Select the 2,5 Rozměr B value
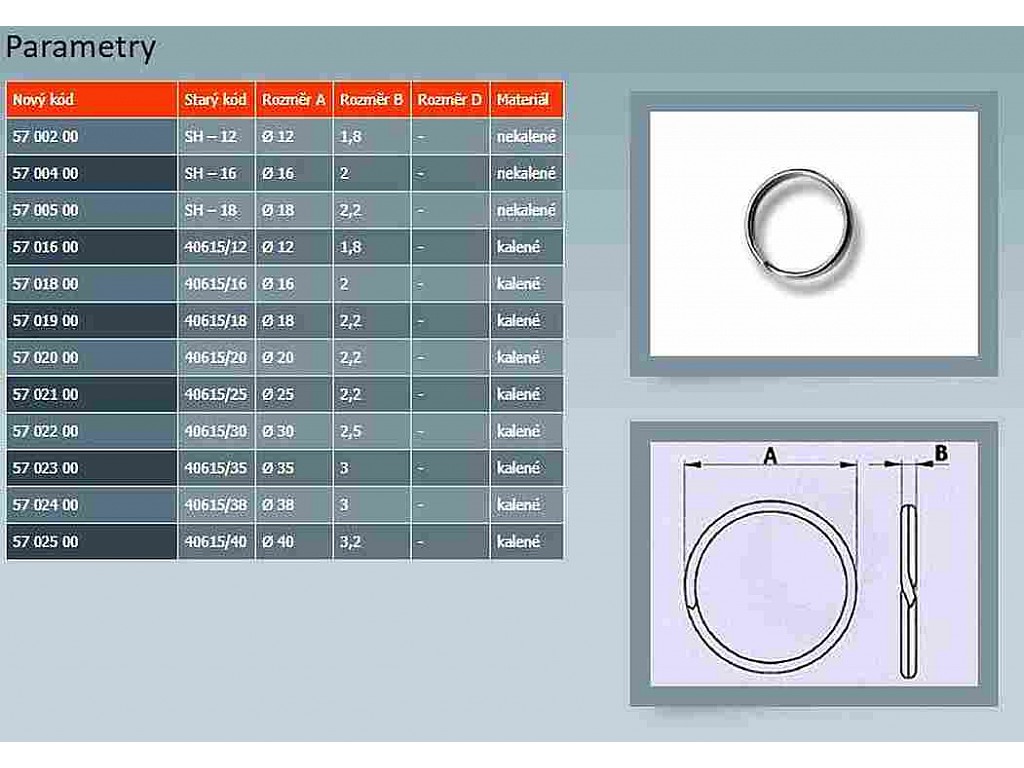This screenshot has height=768, width=1024. click(x=351, y=431)
